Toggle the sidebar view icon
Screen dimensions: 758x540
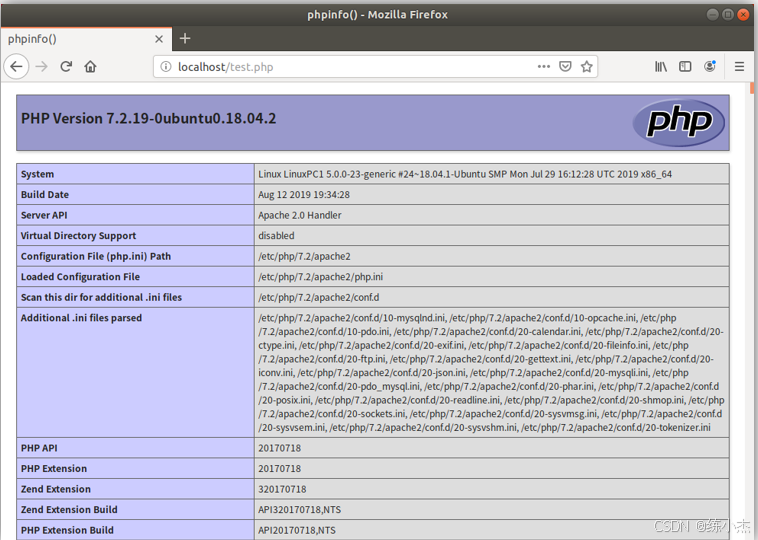pyautogui.click(x=685, y=67)
